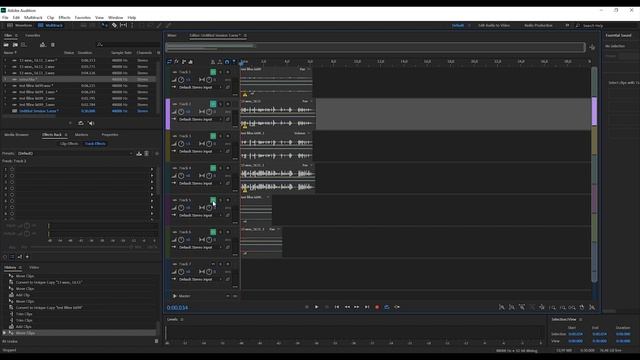This screenshot has height=360, width=640.
Task: Open the Help menu
Action: click(131, 18)
